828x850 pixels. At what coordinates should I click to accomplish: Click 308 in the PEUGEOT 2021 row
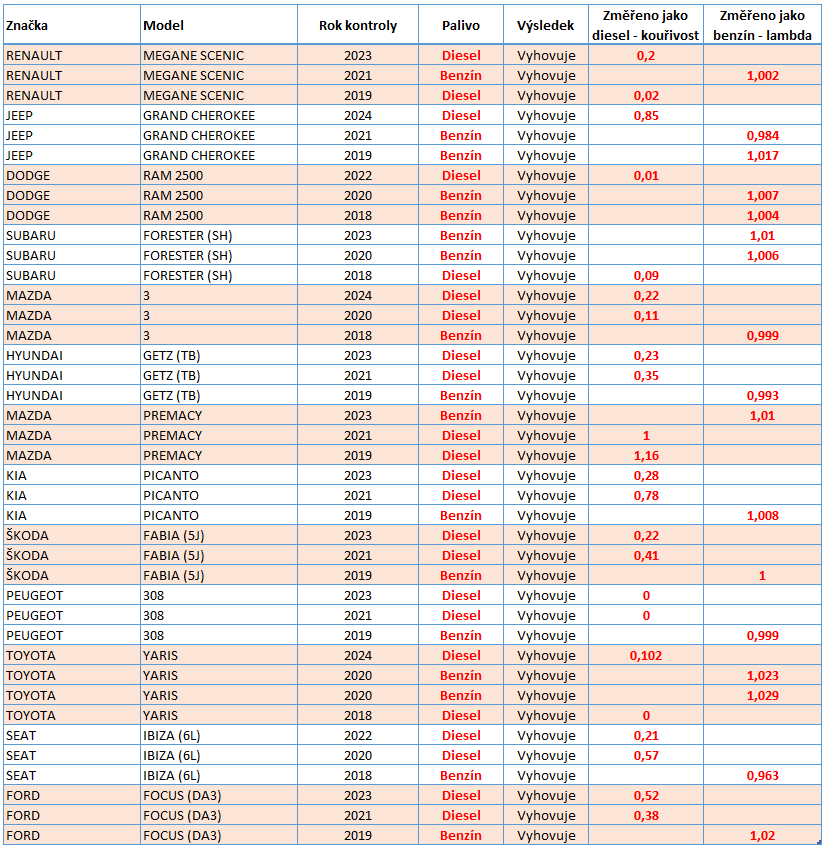(153, 616)
